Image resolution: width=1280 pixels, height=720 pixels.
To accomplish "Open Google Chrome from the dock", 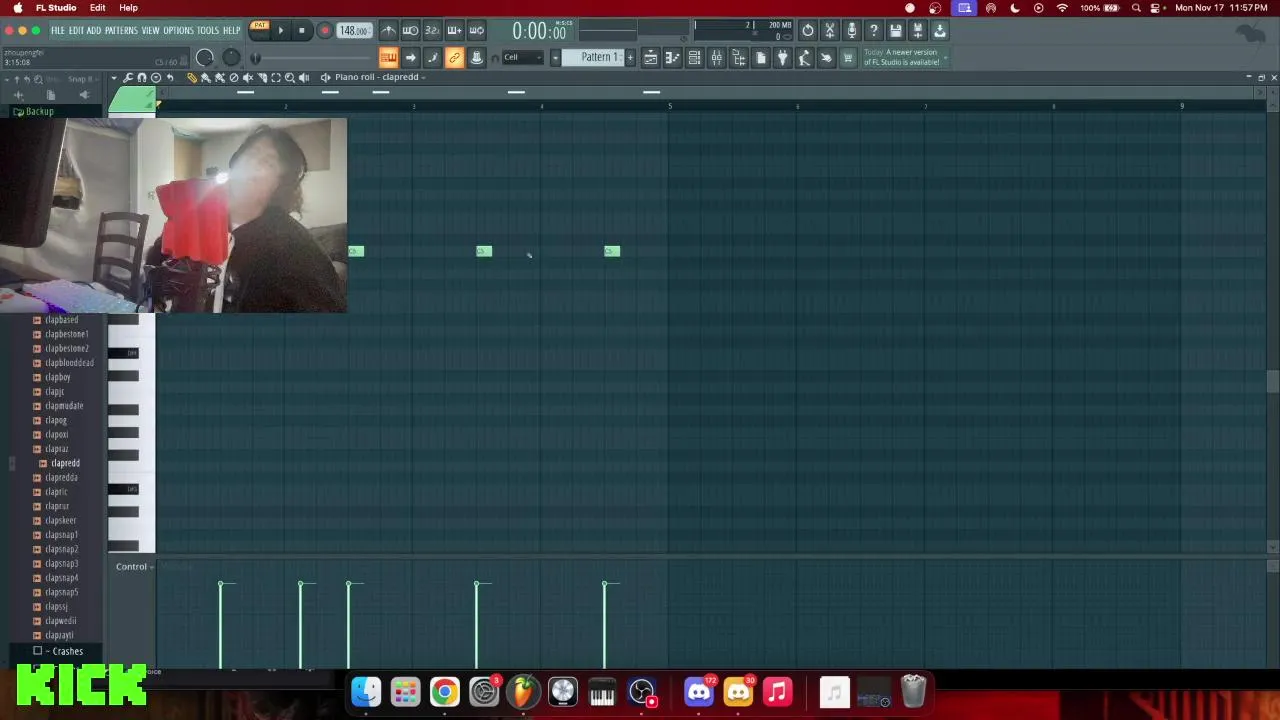I will [444, 691].
